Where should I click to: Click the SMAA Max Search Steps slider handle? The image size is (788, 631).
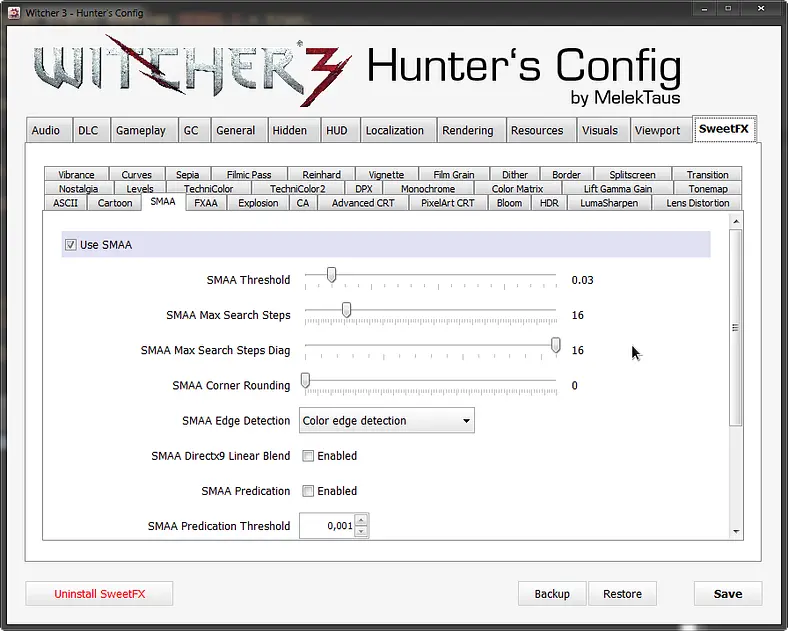click(346, 310)
